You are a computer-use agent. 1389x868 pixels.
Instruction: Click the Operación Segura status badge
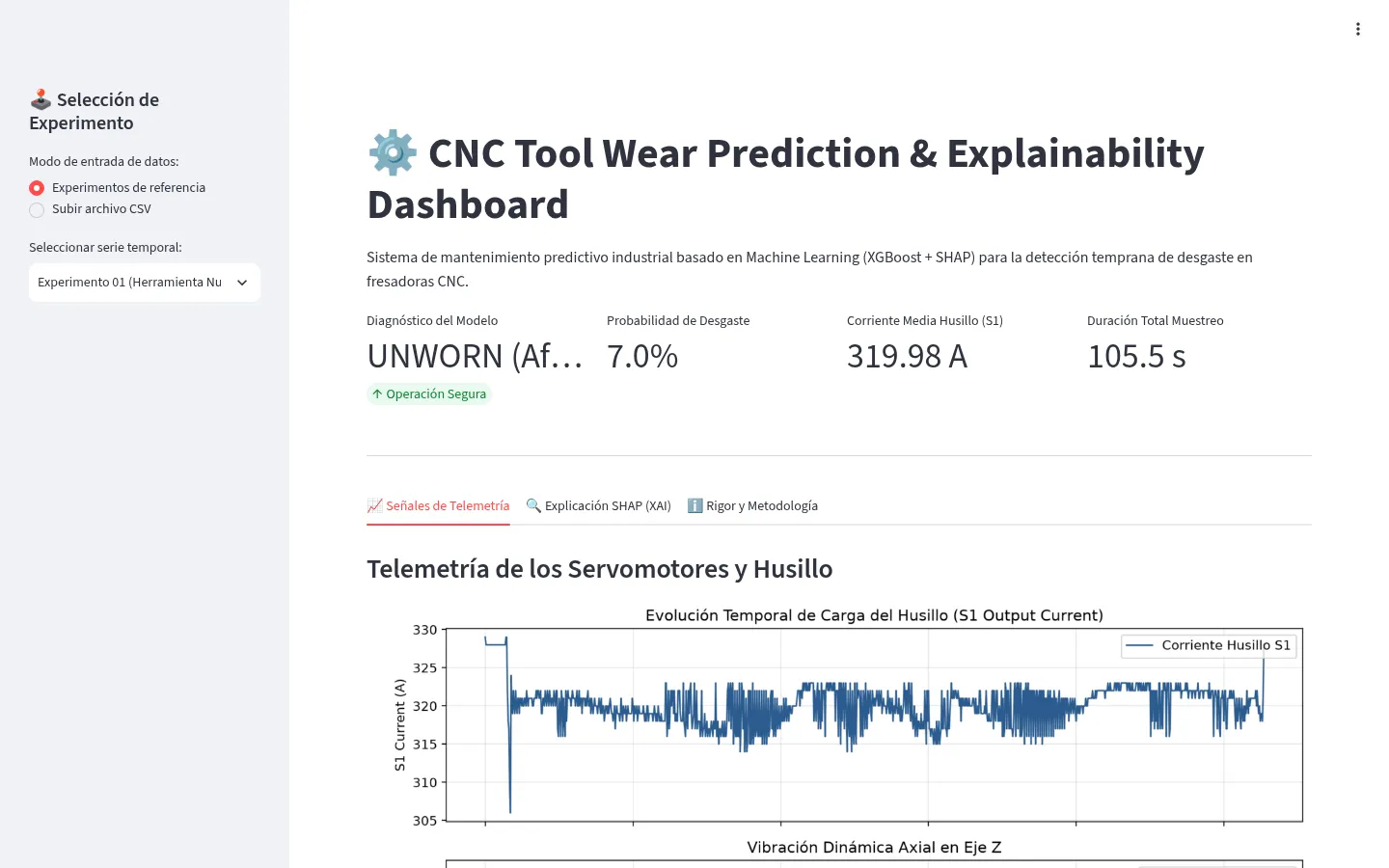click(x=429, y=393)
